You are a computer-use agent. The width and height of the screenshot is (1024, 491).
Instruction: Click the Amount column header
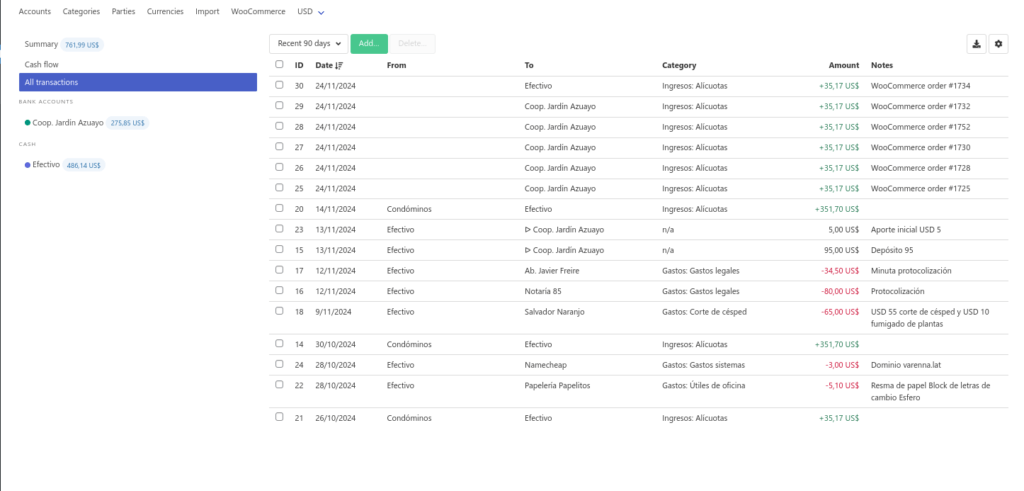844,66
